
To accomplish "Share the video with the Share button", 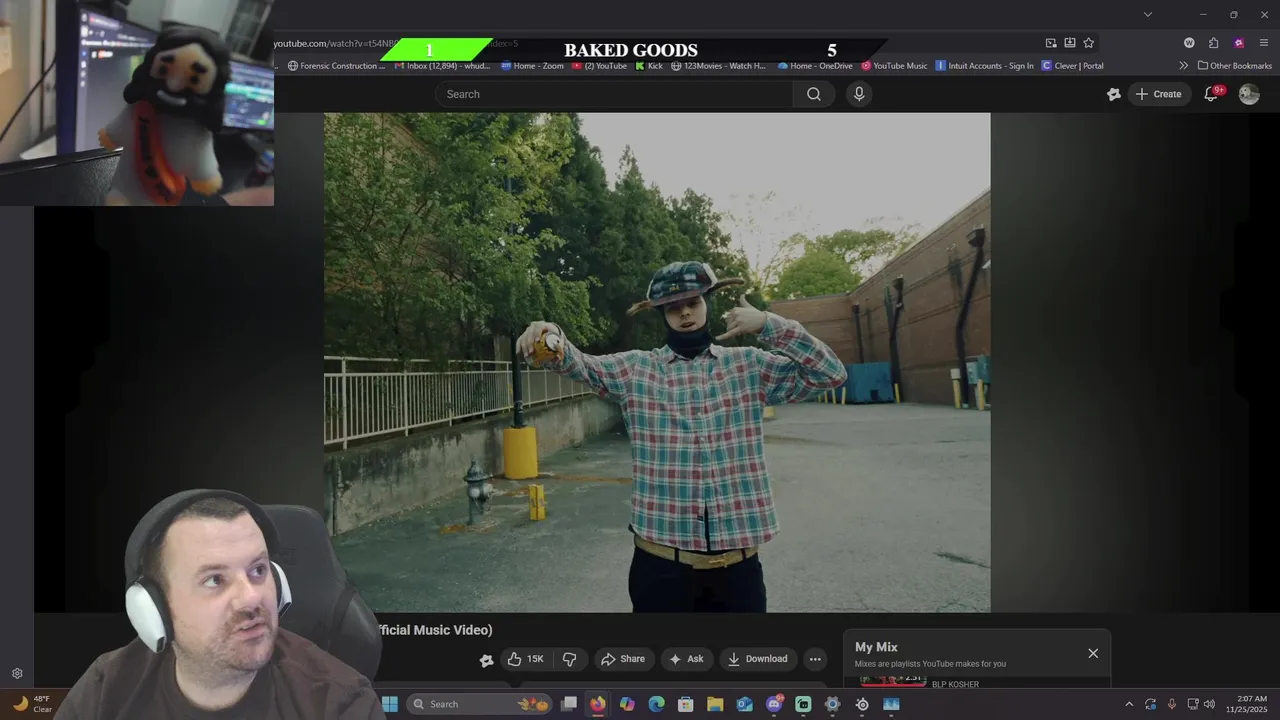I will (x=623, y=659).
